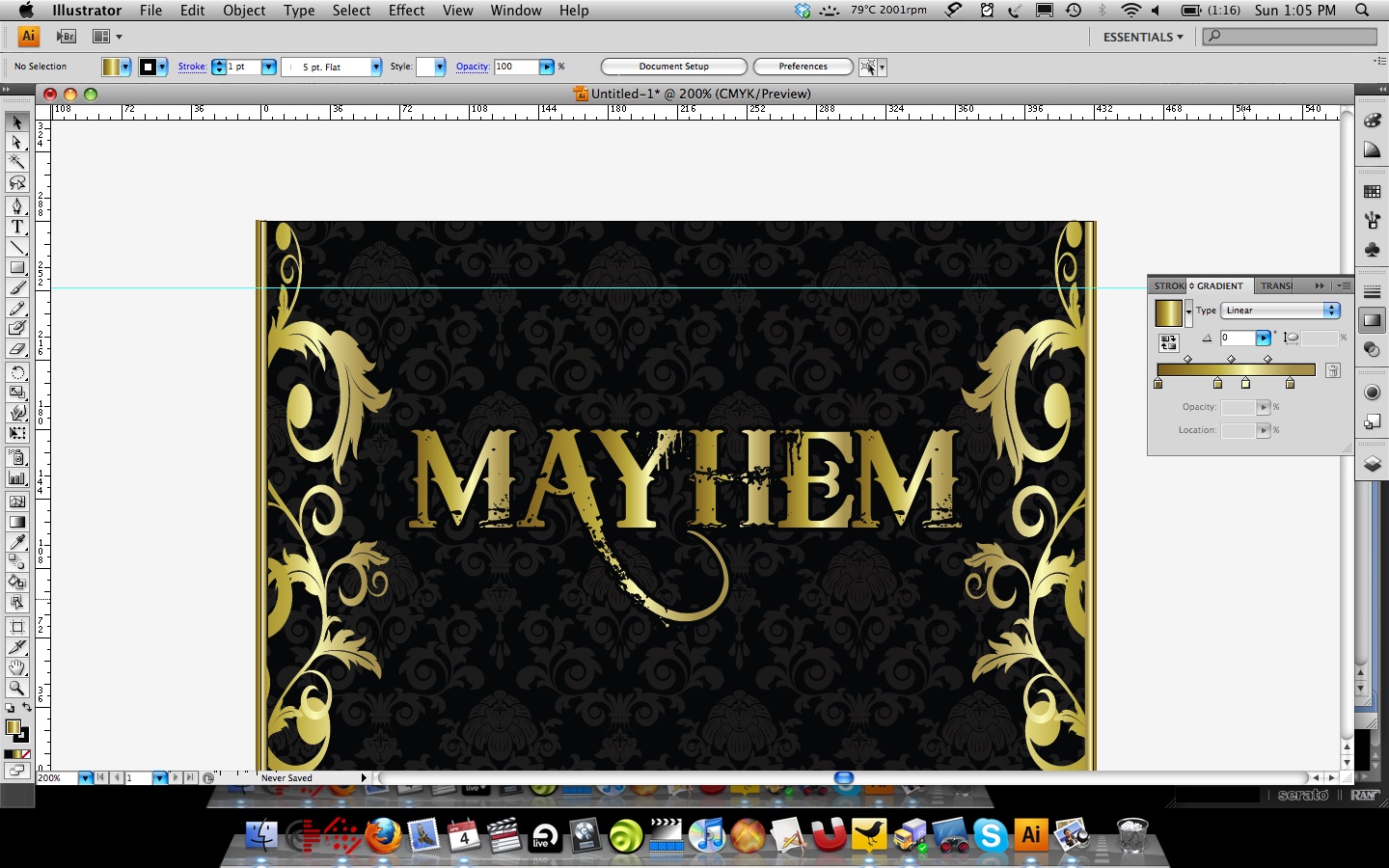Select the Type tool

click(x=17, y=227)
